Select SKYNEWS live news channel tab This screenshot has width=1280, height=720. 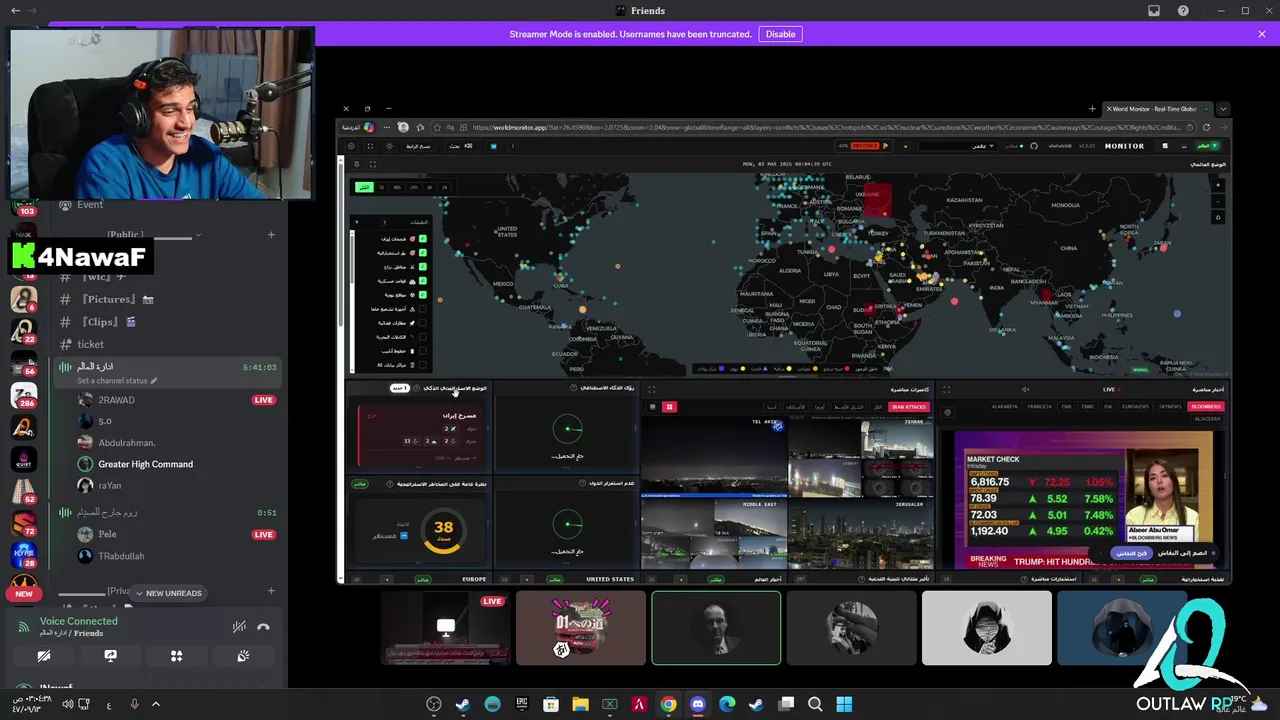pyautogui.click(x=1169, y=407)
